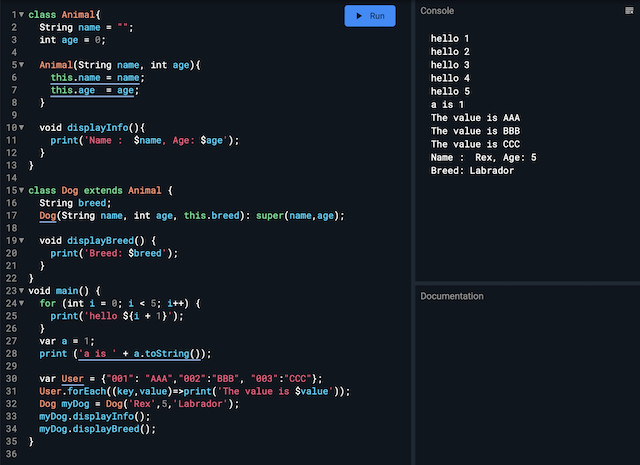640x465 pixels.
Task: Click 'breed' field on line 16
Action: click(x=92, y=203)
